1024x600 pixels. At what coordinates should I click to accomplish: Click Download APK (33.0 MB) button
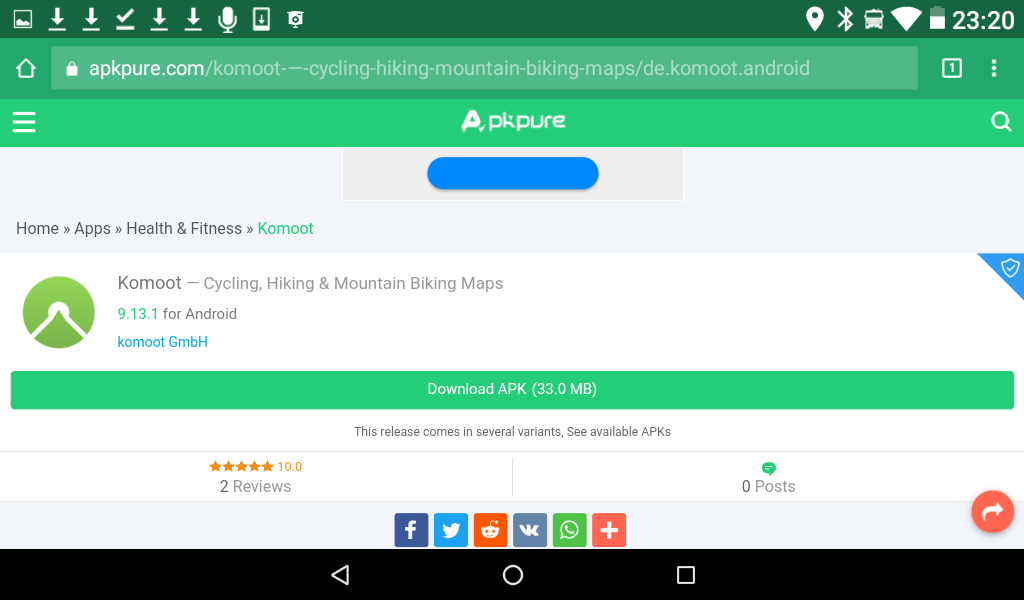pos(512,390)
